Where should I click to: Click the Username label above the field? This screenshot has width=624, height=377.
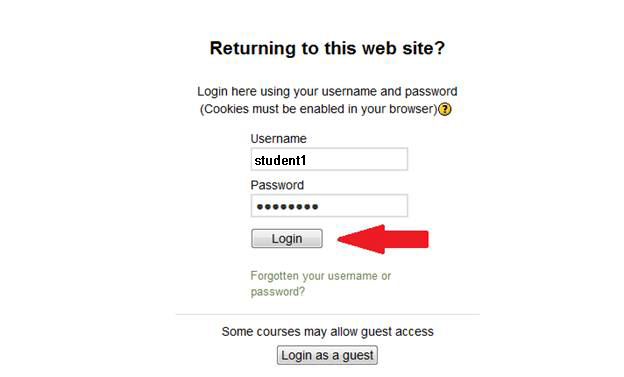coord(279,139)
